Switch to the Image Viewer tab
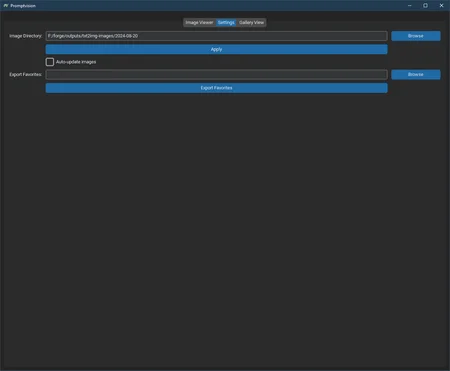The image size is (450, 371). (199, 22)
